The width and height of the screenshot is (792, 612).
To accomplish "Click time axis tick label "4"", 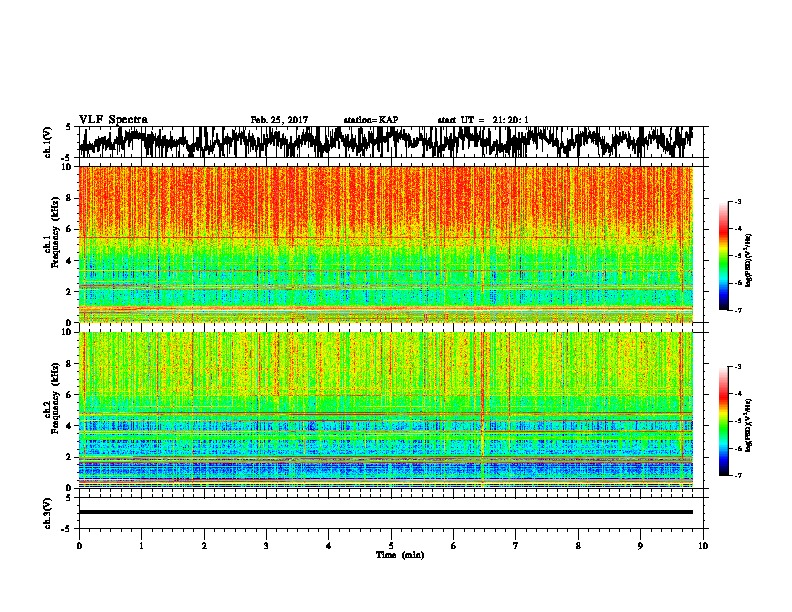I will tap(329, 546).
